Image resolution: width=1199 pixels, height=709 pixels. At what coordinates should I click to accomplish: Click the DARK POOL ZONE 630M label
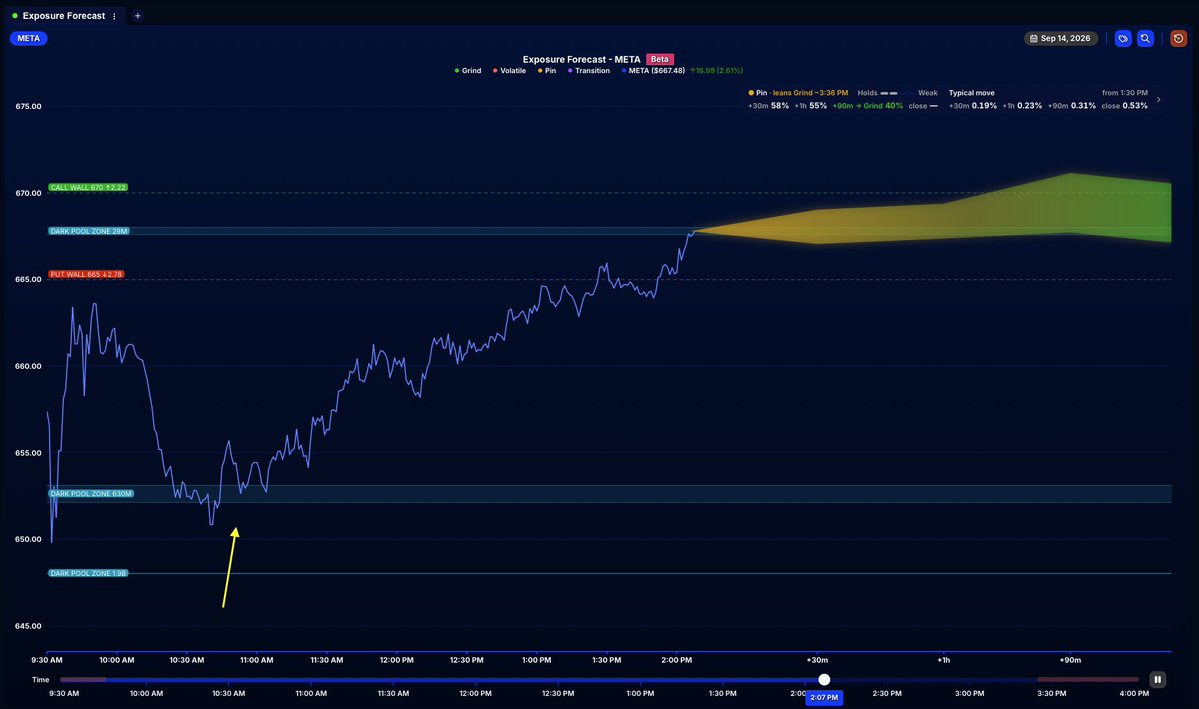pyautogui.click(x=91, y=493)
